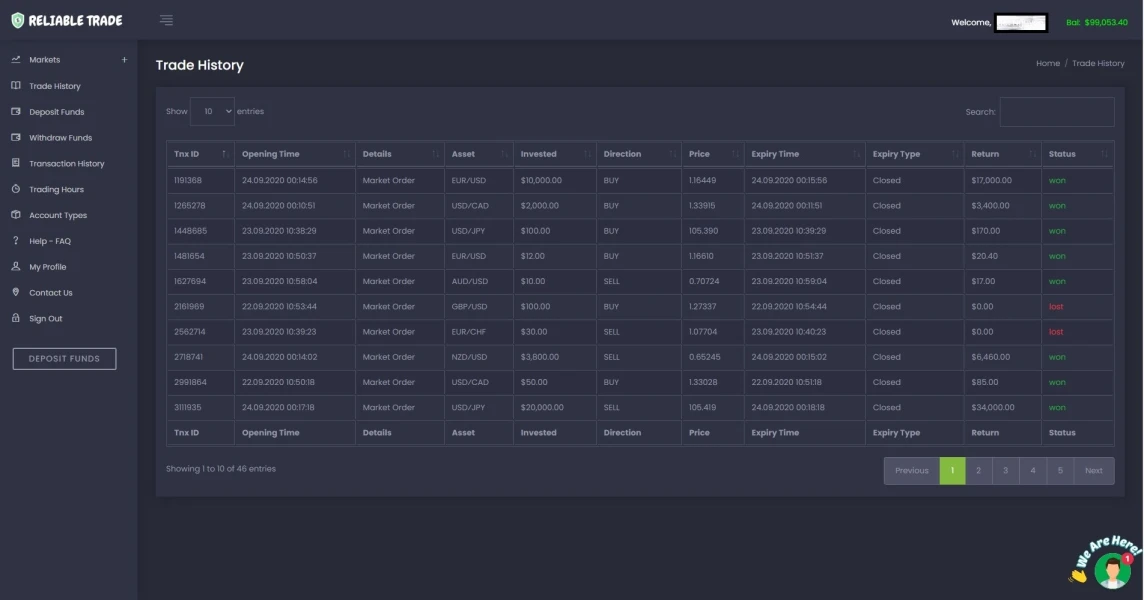Image resolution: width=1144 pixels, height=600 pixels.
Task: Click into the Search input field
Action: 1056,112
